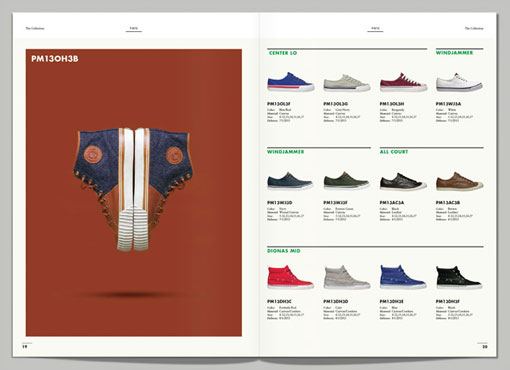Click product code PM13AC3A
This screenshot has height=370, width=510.
[392, 203]
